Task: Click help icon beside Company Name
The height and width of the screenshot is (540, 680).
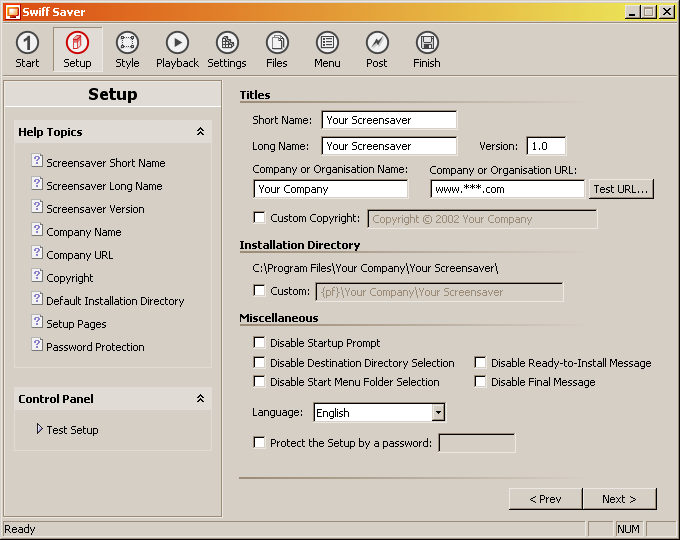Action: [x=37, y=230]
